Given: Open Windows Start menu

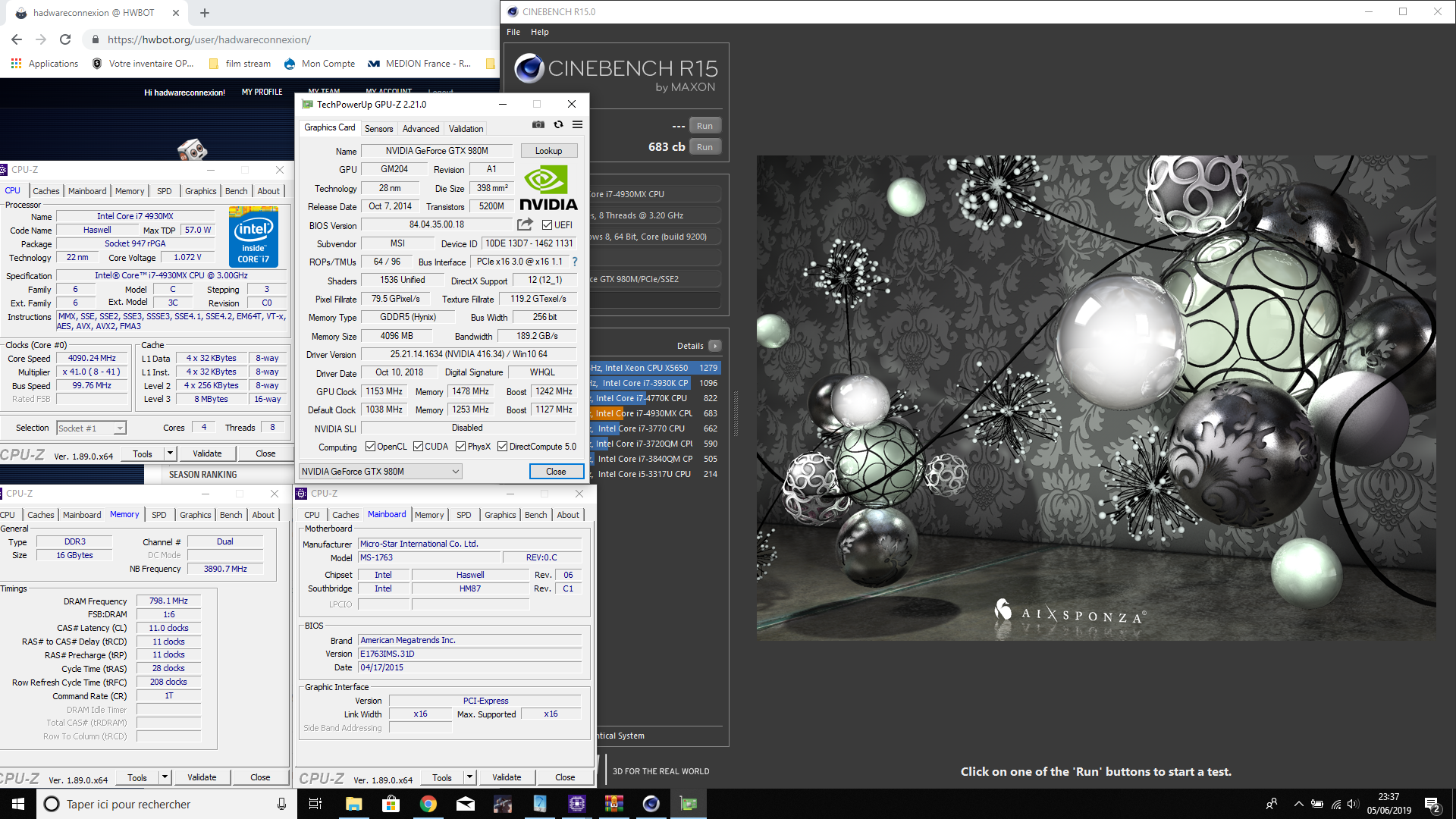Looking at the screenshot, I should tap(18, 804).
